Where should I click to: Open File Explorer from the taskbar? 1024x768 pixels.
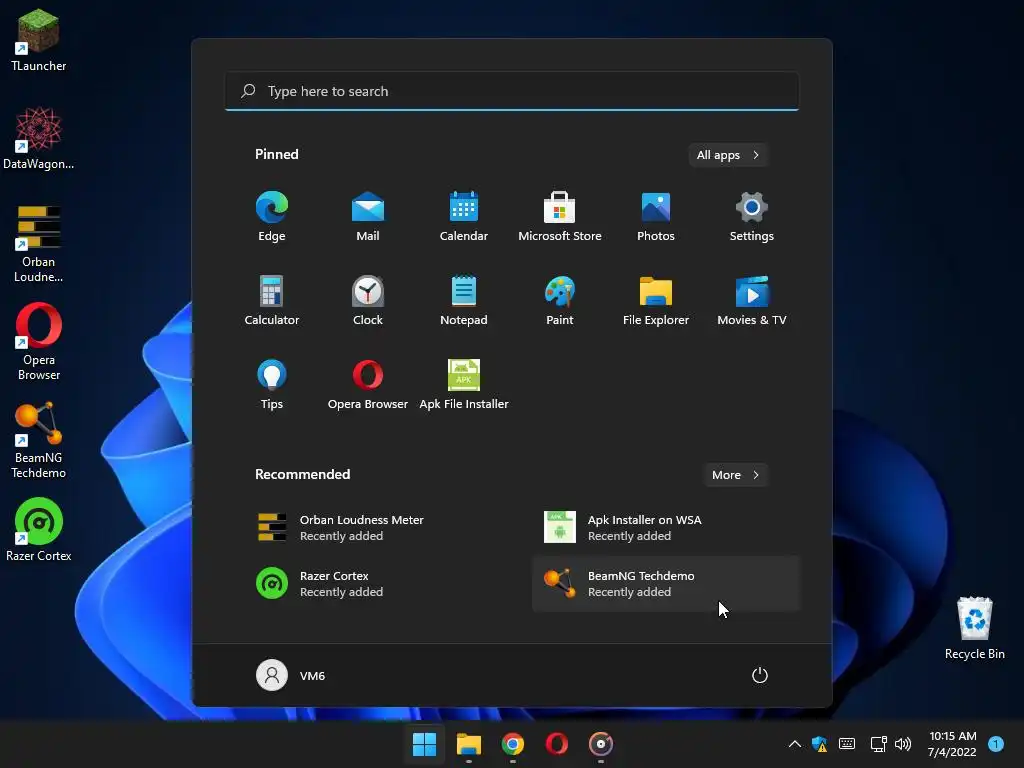pyautogui.click(x=469, y=744)
